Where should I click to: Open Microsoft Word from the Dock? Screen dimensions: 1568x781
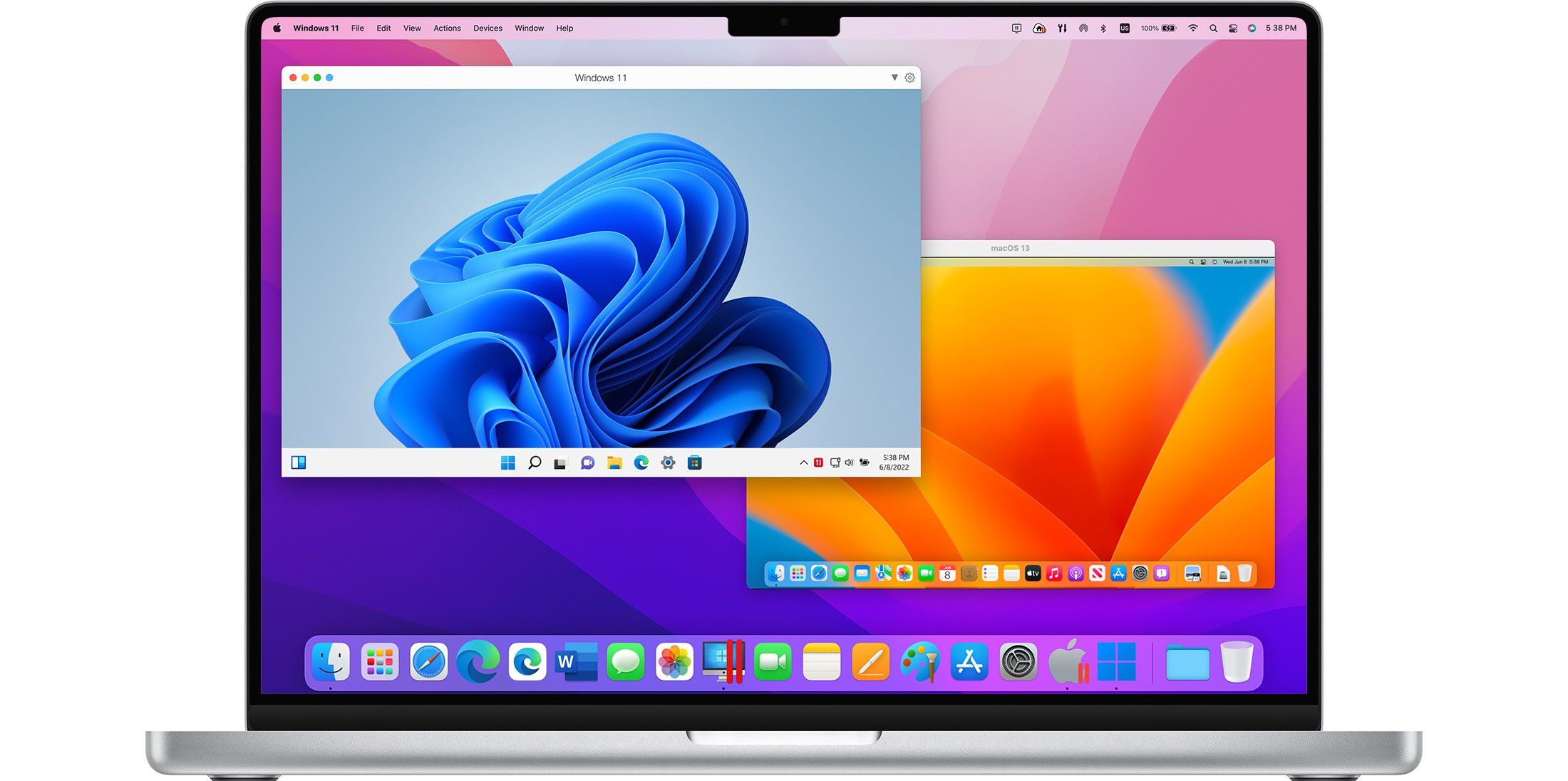pyautogui.click(x=576, y=662)
